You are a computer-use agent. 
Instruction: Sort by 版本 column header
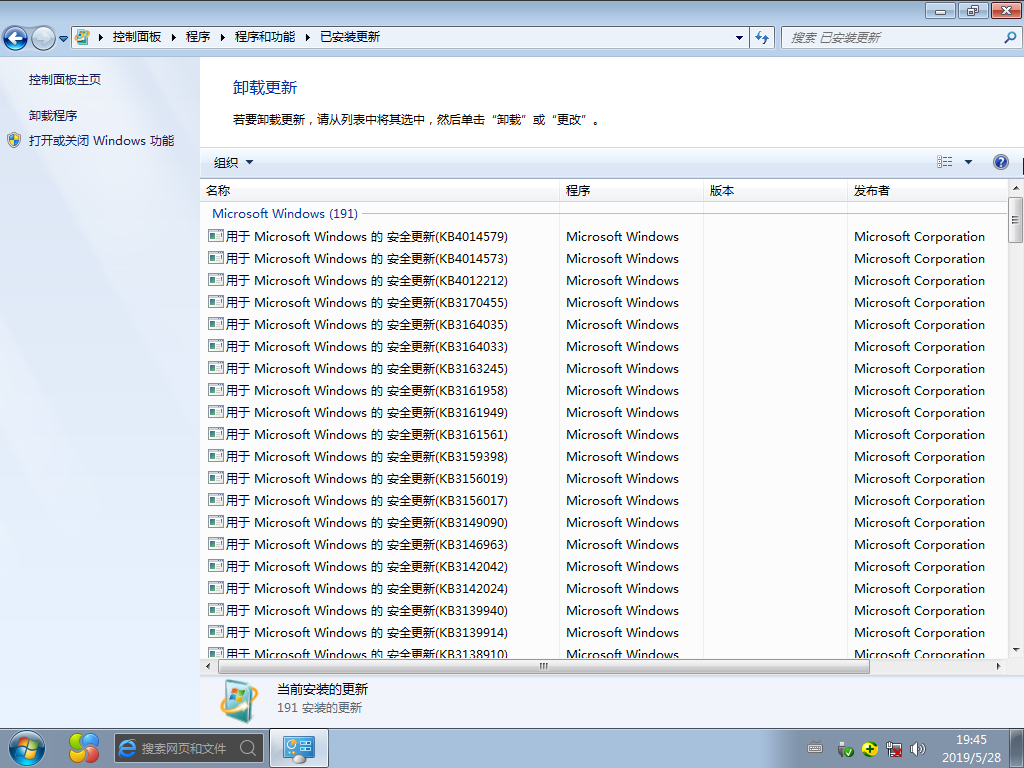pos(775,191)
